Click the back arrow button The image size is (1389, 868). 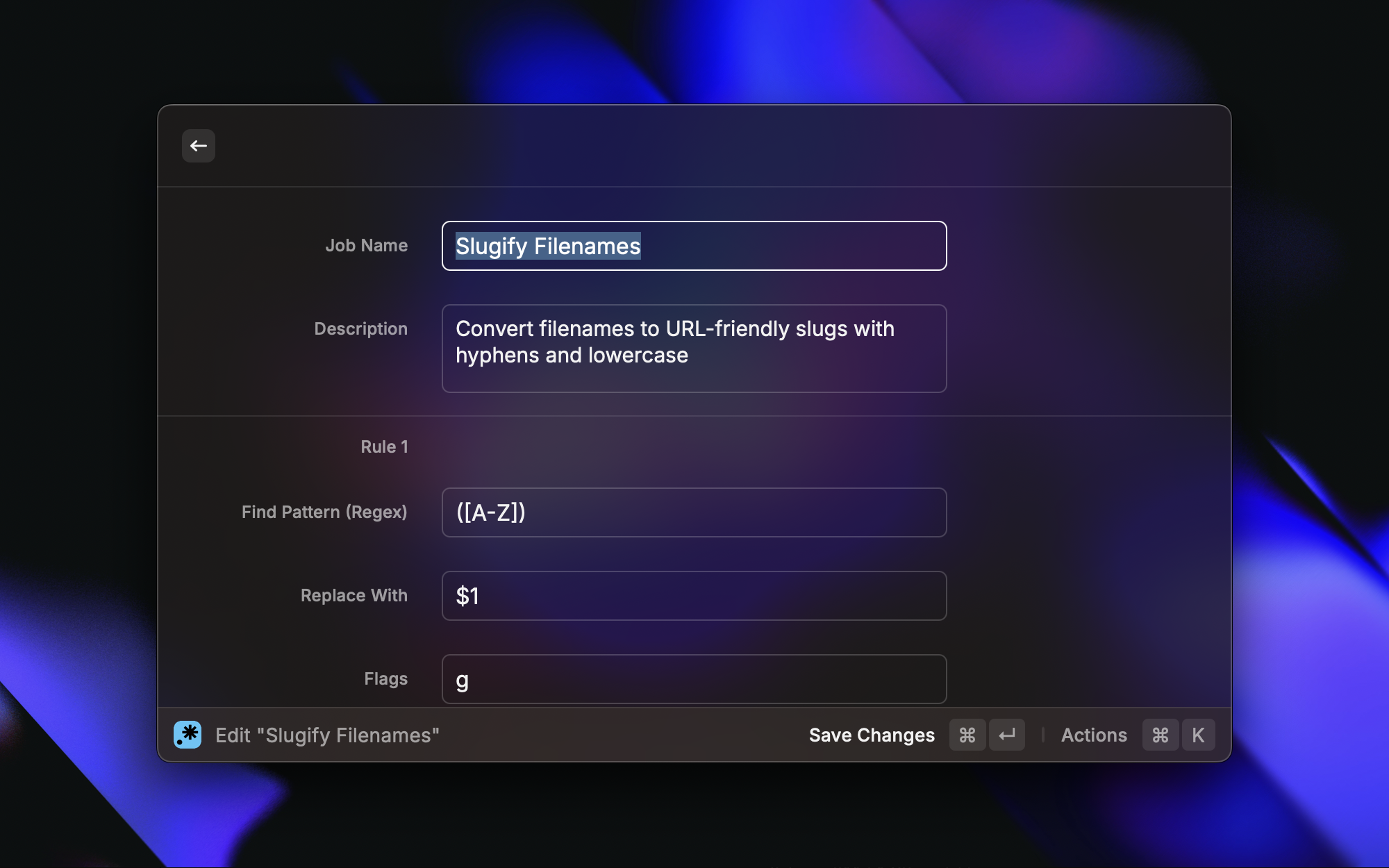pos(199,146)
